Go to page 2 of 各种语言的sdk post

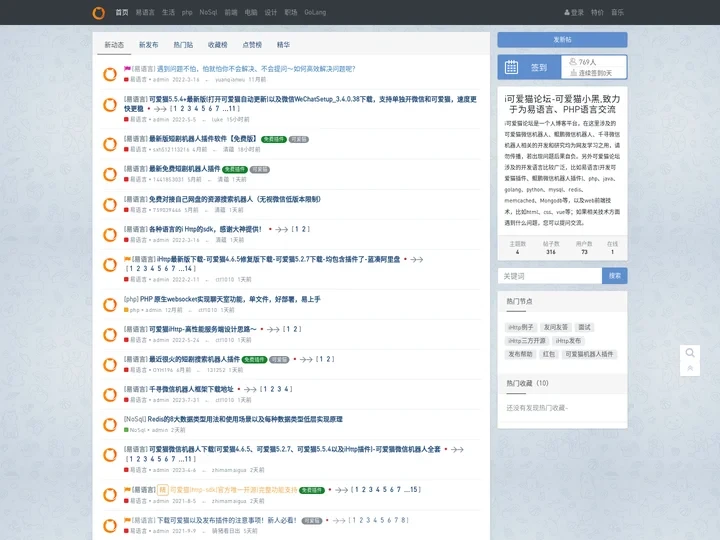click(304, 229)
